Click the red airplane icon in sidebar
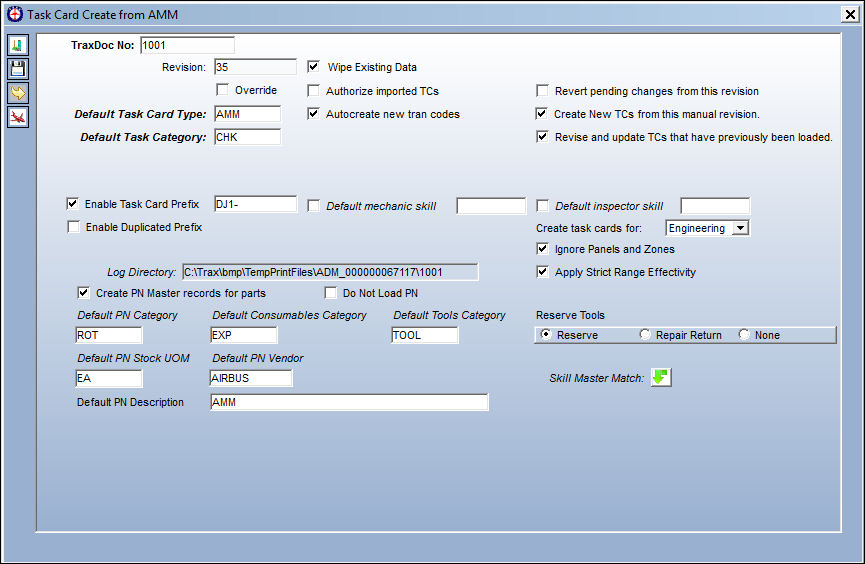 tap(18, 117)
